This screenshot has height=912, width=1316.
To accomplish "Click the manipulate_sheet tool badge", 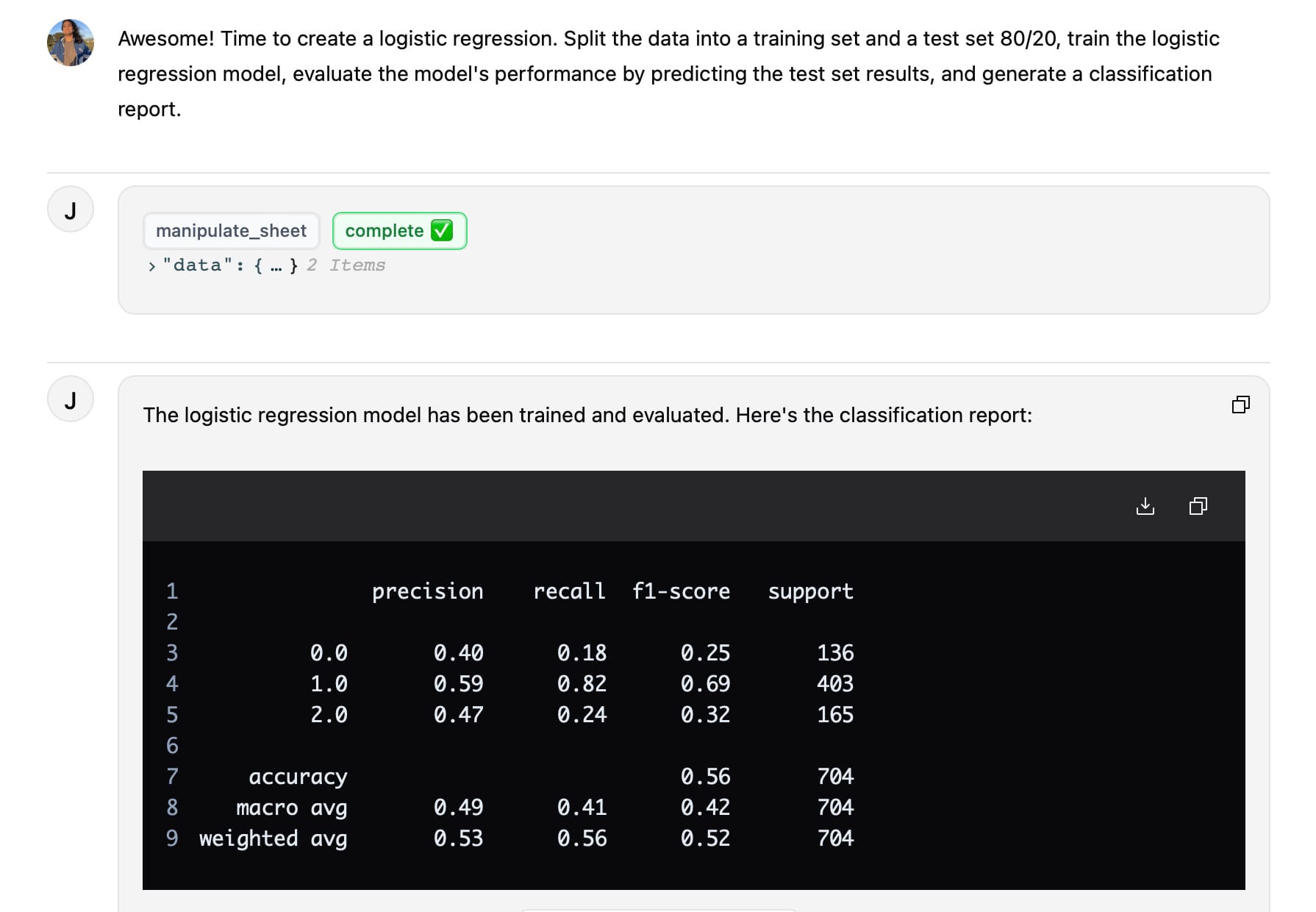I will point(231,231).
